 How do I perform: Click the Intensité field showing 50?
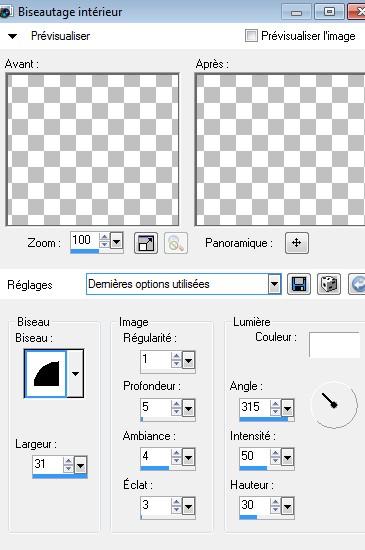tap(255, 456)
